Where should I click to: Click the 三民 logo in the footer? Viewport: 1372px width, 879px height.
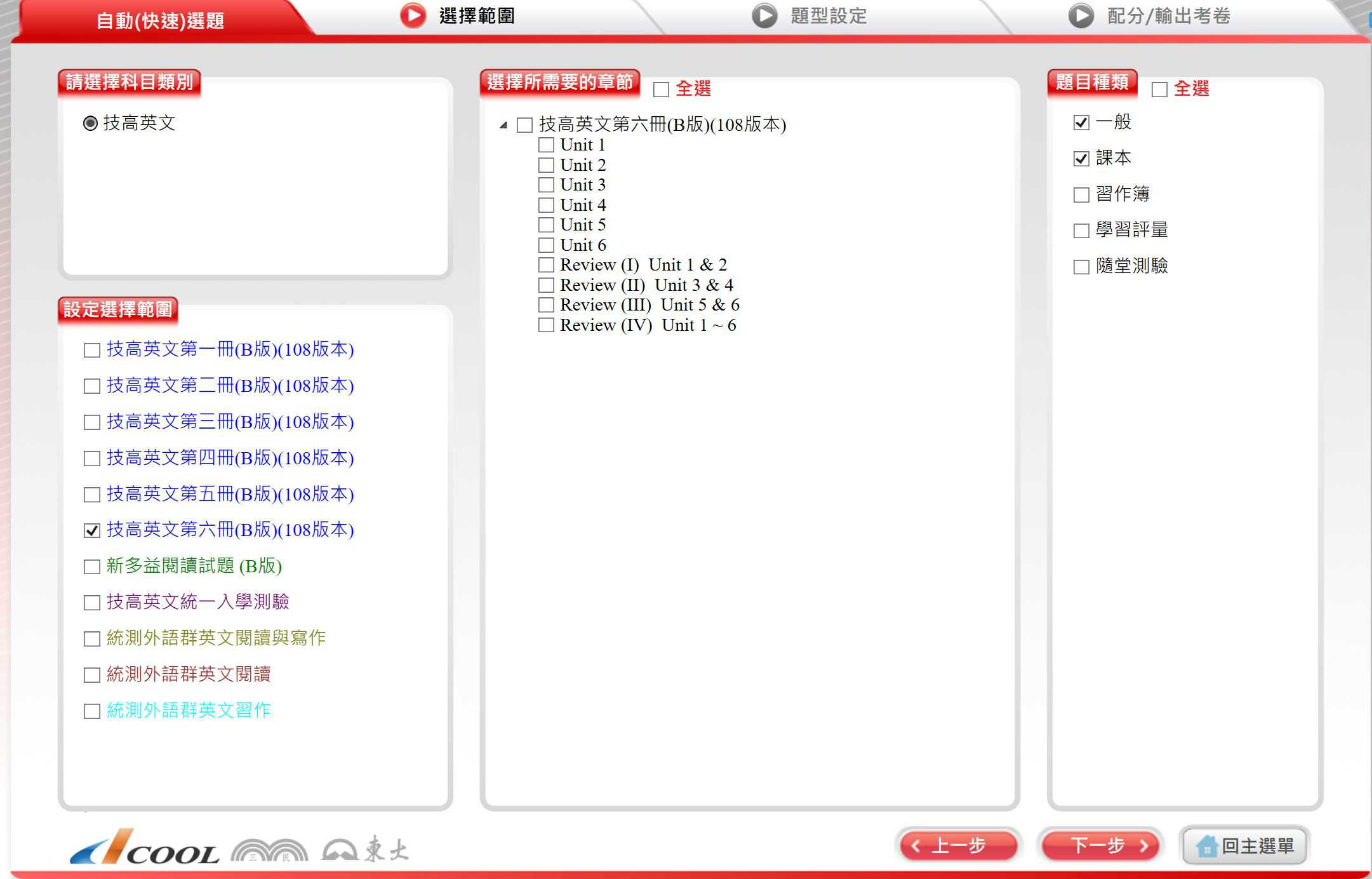(x=269, y=850)
